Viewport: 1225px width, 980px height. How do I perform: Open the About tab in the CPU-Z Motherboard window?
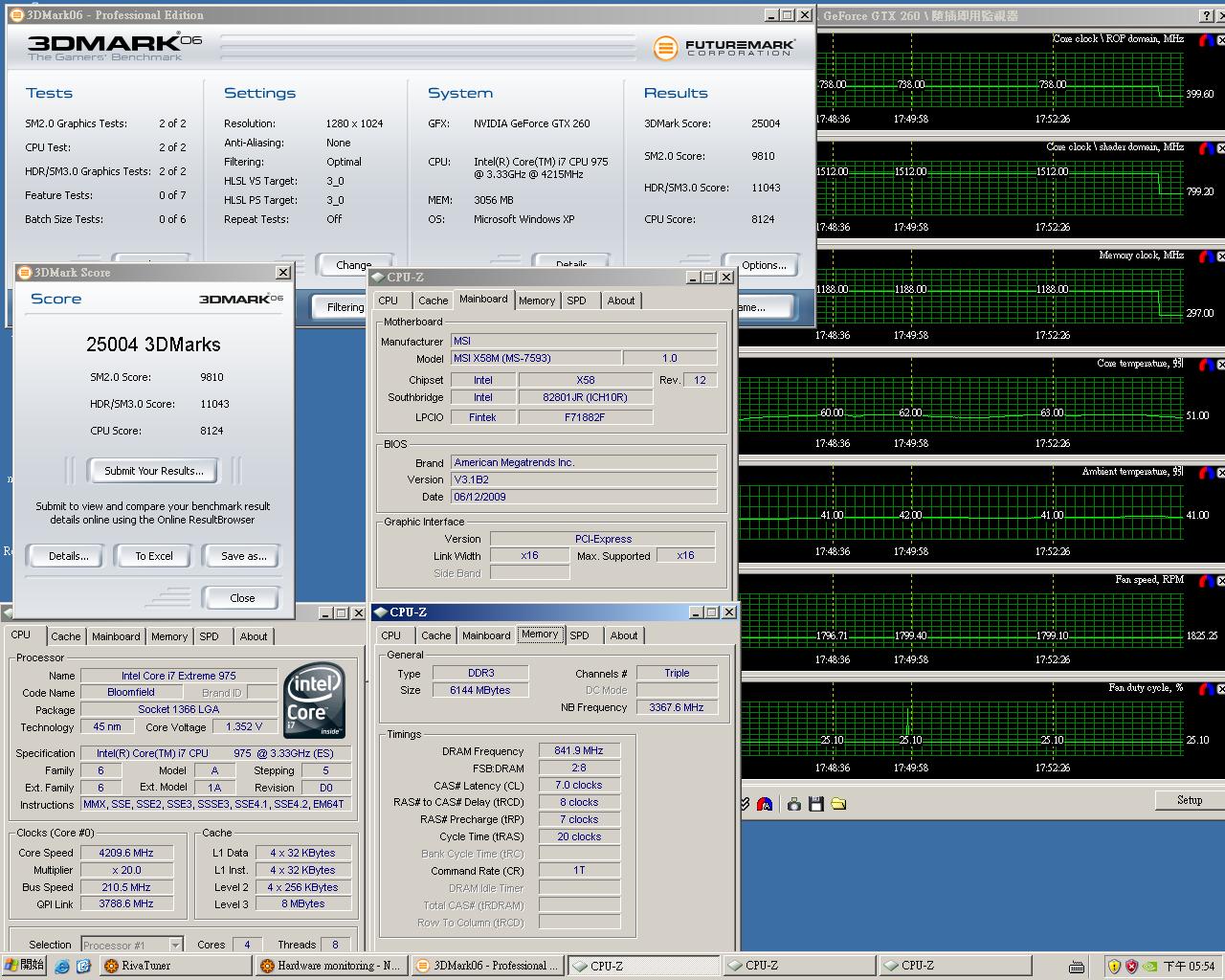pyautogui.click(x=621, y=301)
